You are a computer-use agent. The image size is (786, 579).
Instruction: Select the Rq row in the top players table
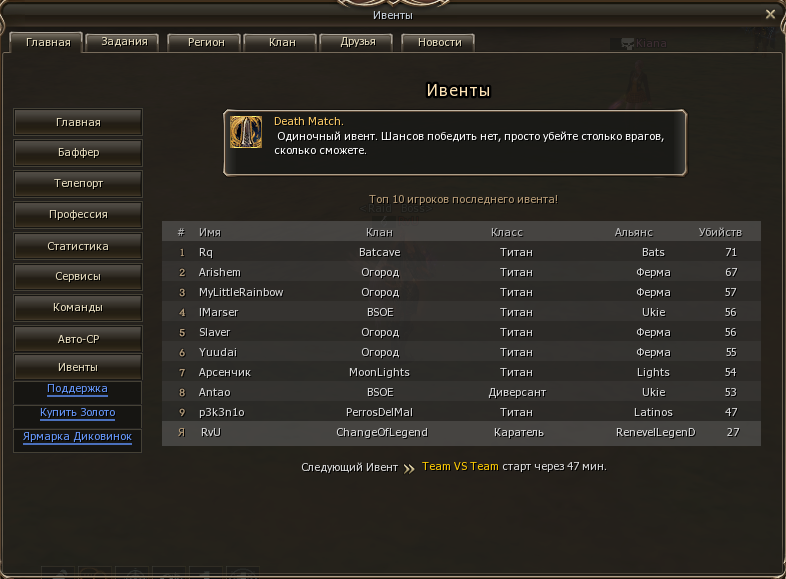click(x=461, y=252)
